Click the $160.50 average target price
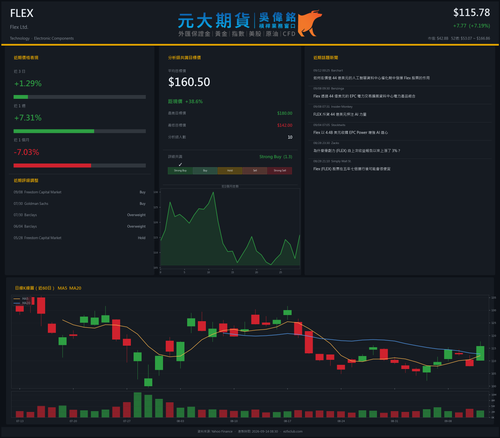This screenshot has width=500, height=438. point(189,82)
